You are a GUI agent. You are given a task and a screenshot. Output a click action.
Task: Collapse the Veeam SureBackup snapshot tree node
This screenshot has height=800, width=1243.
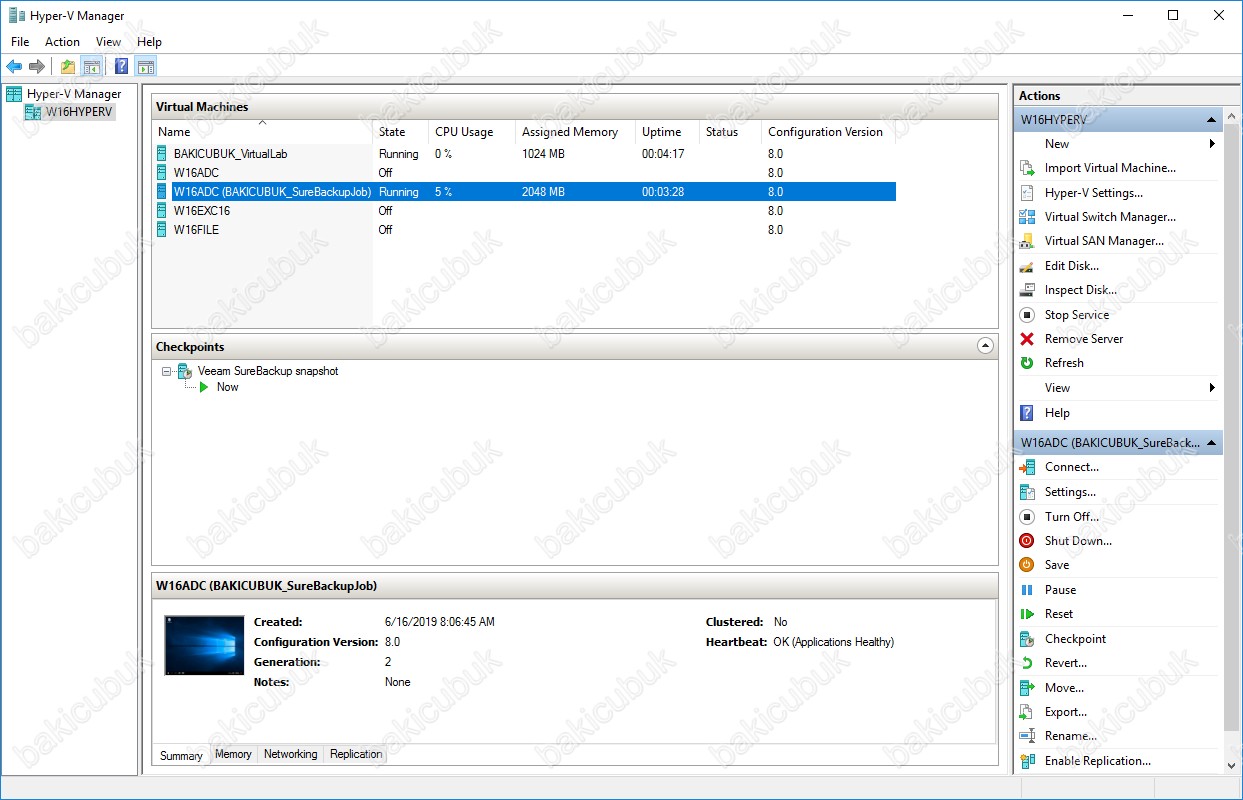tap(167, 371)
